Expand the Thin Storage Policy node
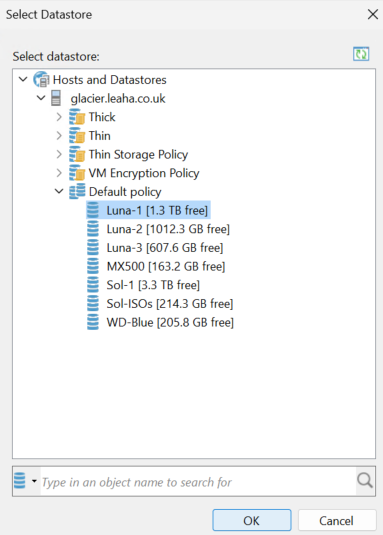Viewport: 383px width, 535px height. (x=59, y=154)
